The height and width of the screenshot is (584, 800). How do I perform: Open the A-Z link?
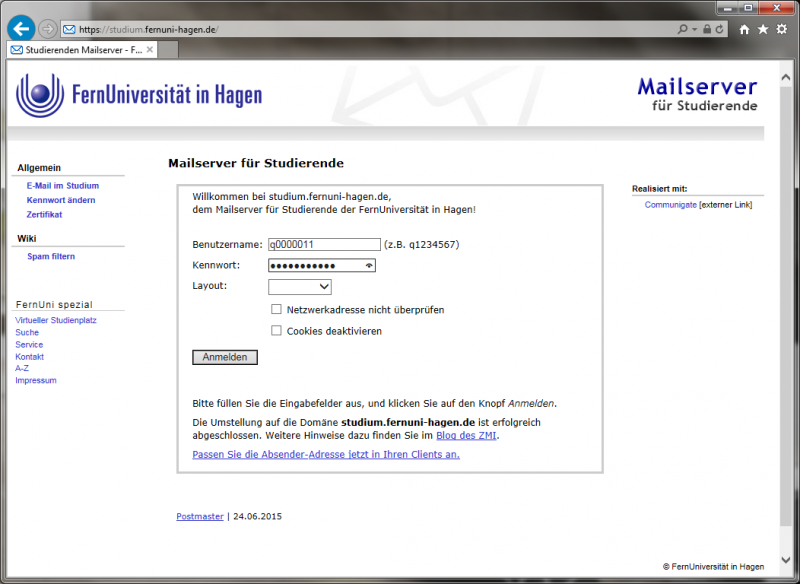point(22,368)
